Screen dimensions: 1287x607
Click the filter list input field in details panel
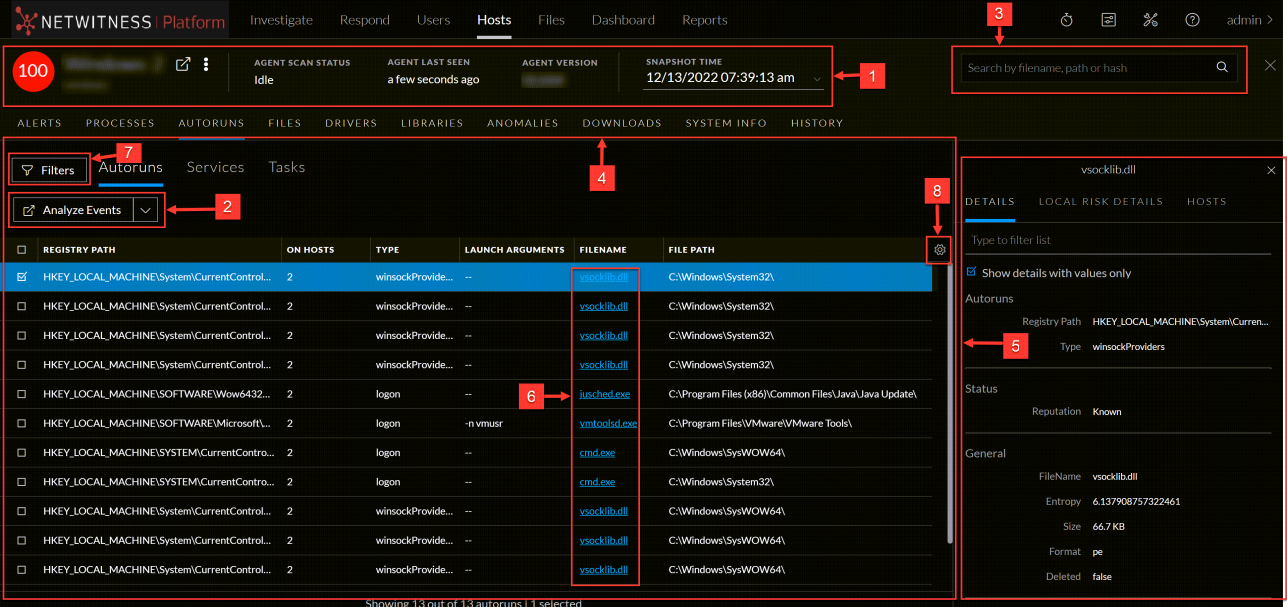pos(1100,239)
